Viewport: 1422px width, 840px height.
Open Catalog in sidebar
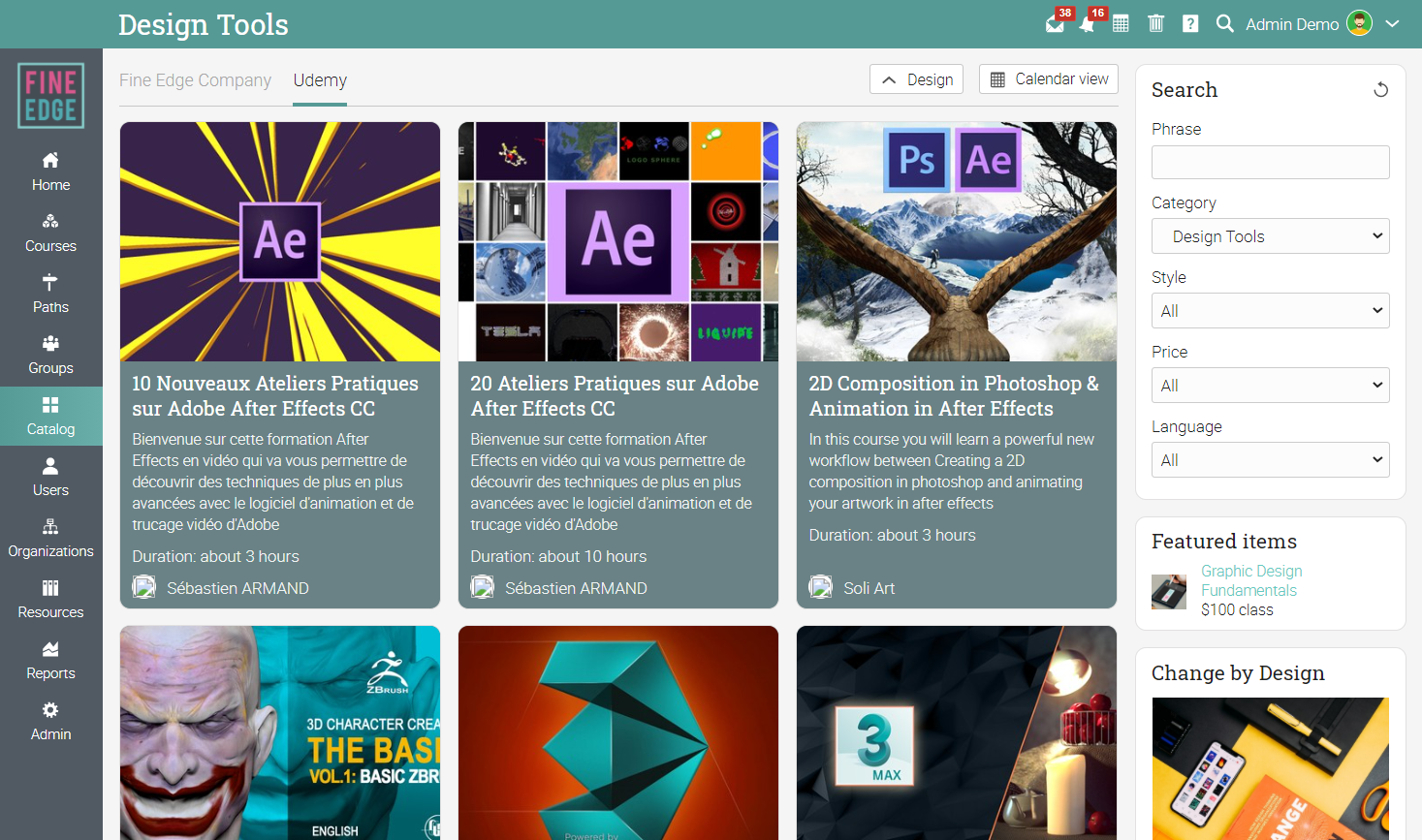[51, 417]
